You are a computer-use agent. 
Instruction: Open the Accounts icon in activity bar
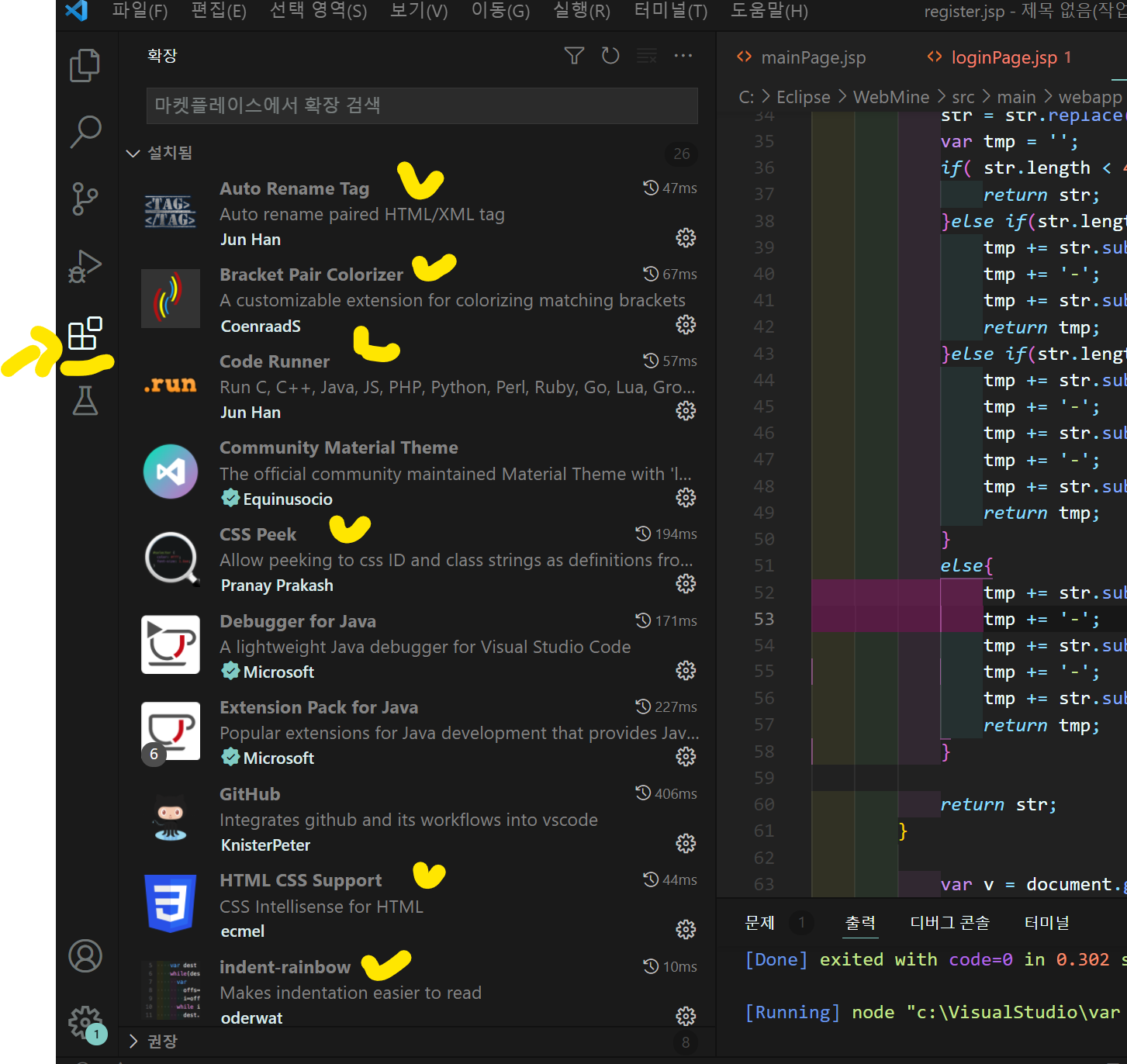click(x=85, y=956)
